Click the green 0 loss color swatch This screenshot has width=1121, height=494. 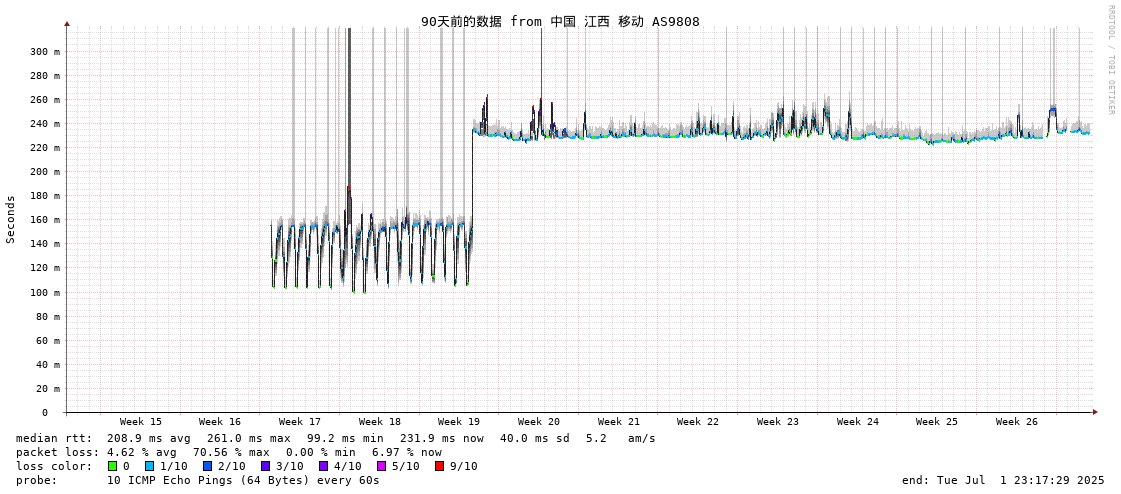[112, 466]
